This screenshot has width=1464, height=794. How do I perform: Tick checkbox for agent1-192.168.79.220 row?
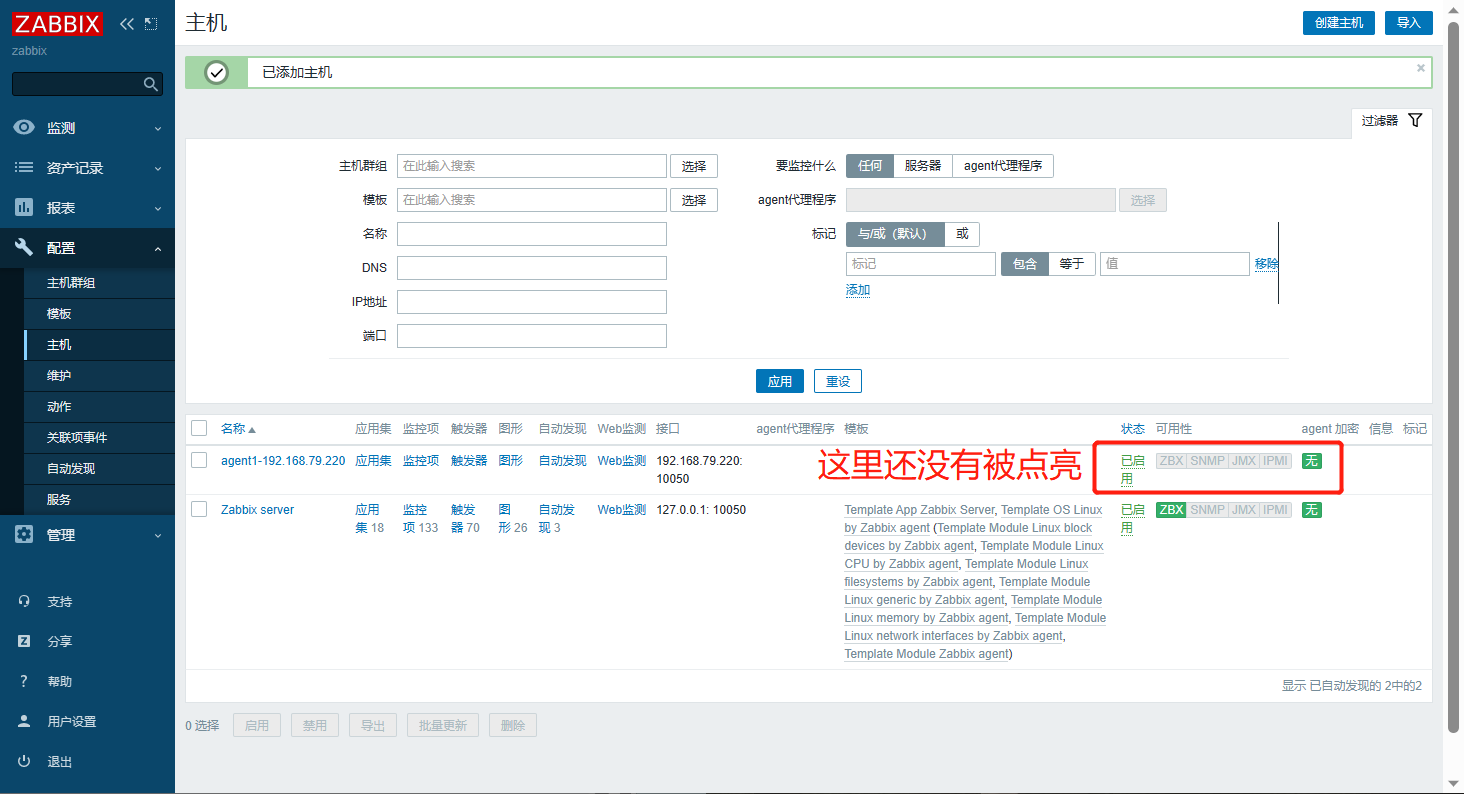coord(199,460)
